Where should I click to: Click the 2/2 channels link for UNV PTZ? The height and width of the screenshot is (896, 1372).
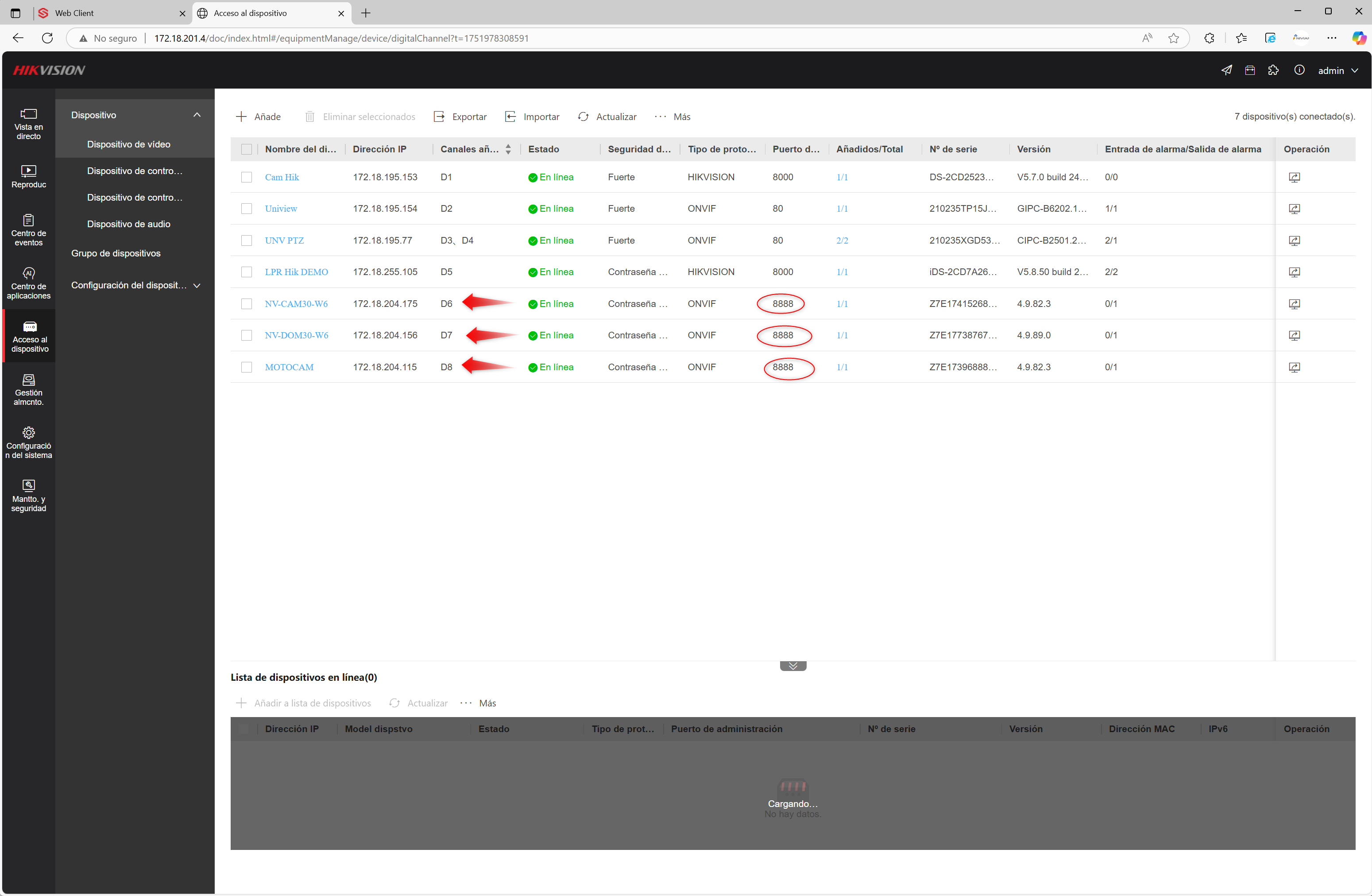click(x=842, y=240)
